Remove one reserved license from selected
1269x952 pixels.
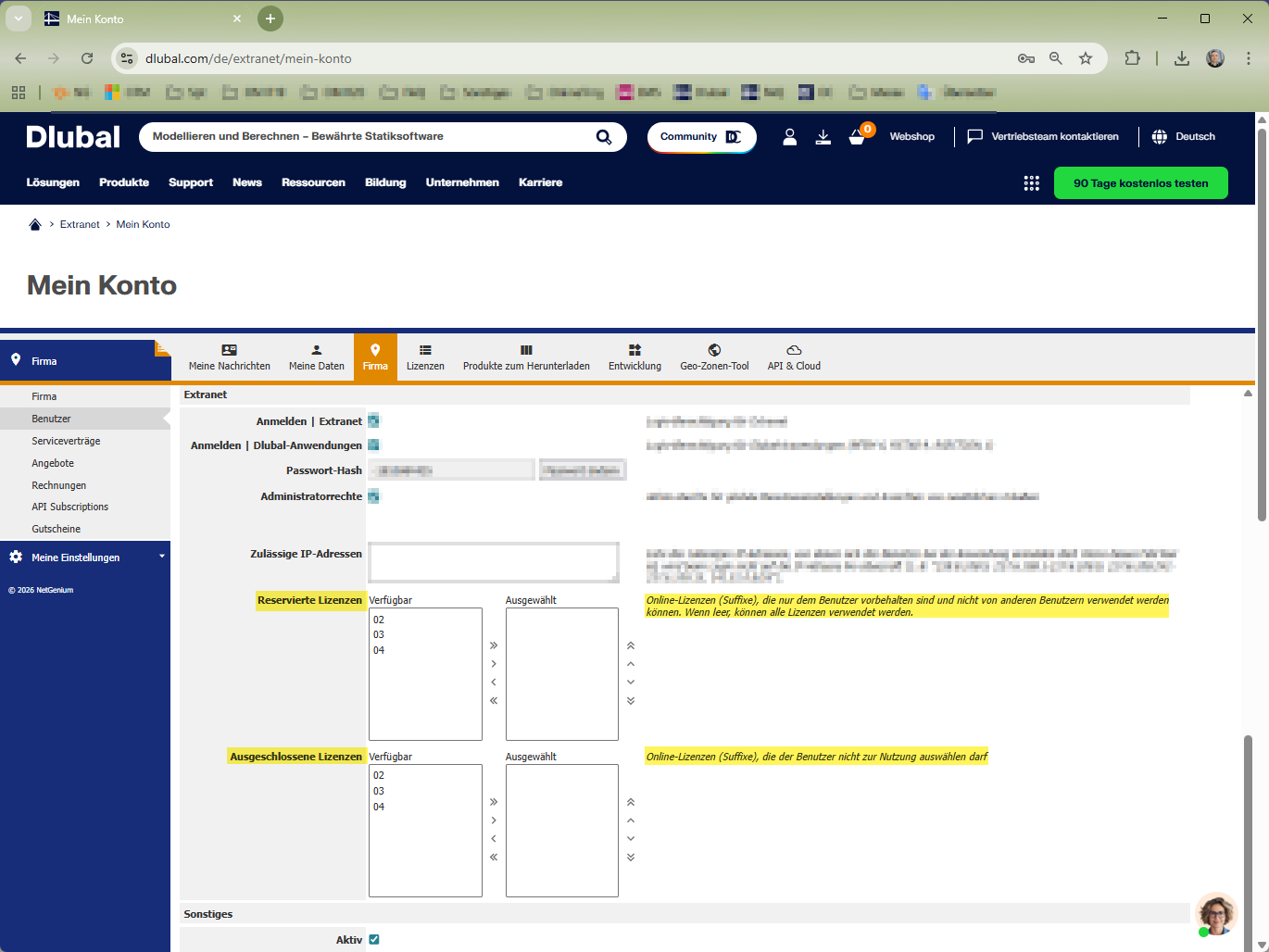click(x=494, y=683)
